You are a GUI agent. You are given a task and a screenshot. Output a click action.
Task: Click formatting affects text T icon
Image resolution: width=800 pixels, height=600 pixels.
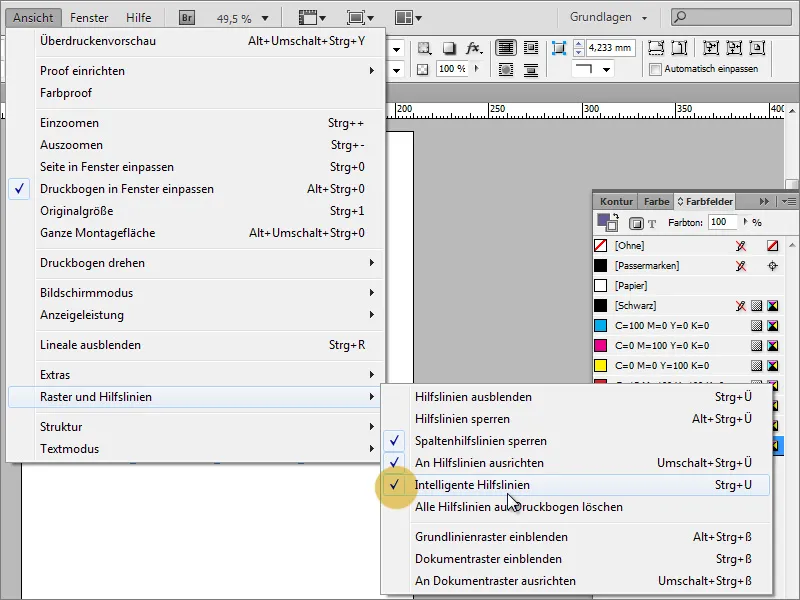point(652,223)
